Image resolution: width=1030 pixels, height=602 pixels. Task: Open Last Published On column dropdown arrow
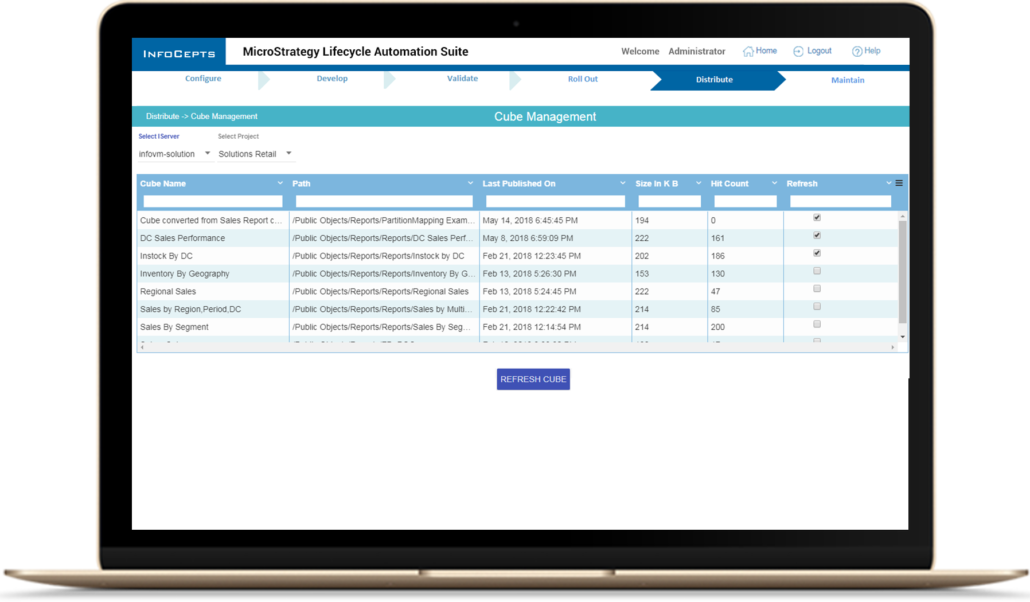623,184
